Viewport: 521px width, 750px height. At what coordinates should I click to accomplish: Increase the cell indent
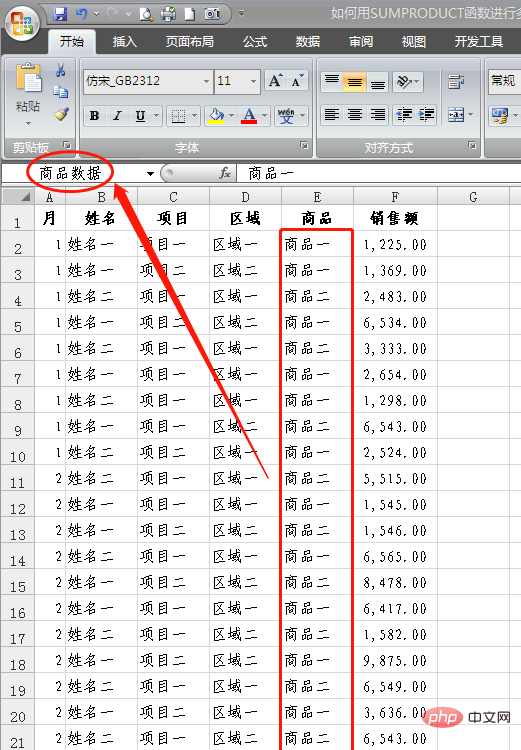(x=426, y=115)
